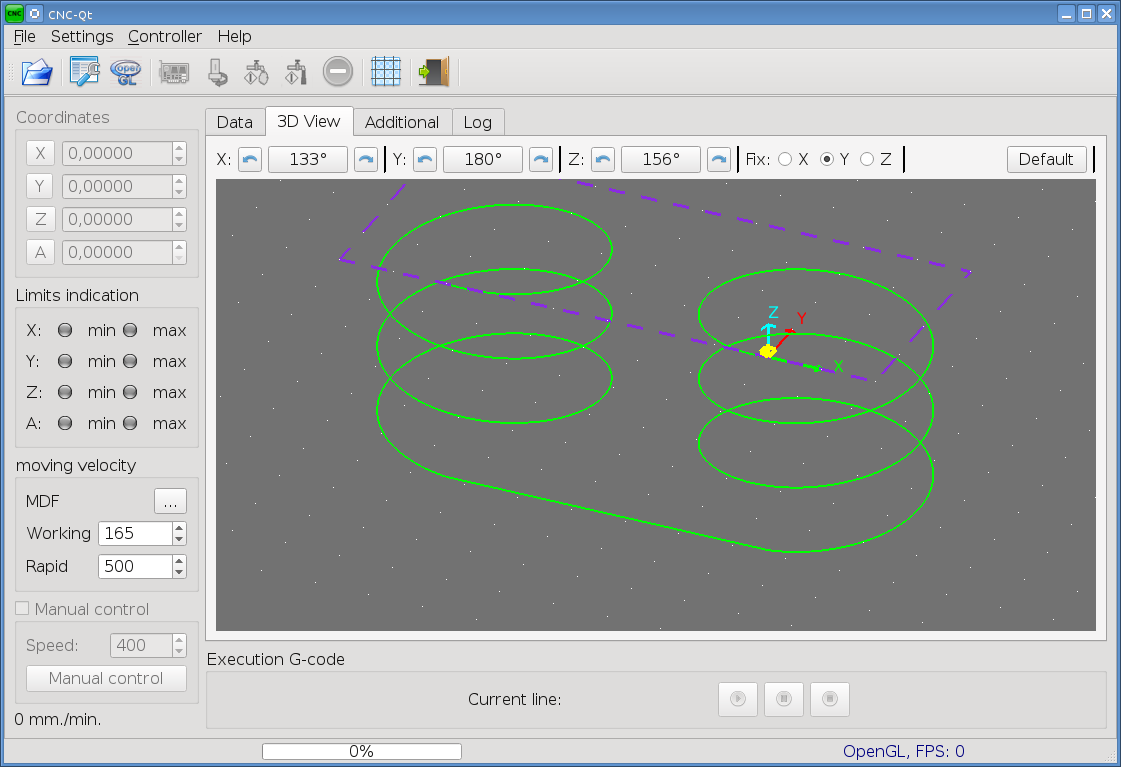
Task: Open a file with the folder icon
Action: point(37,71)
